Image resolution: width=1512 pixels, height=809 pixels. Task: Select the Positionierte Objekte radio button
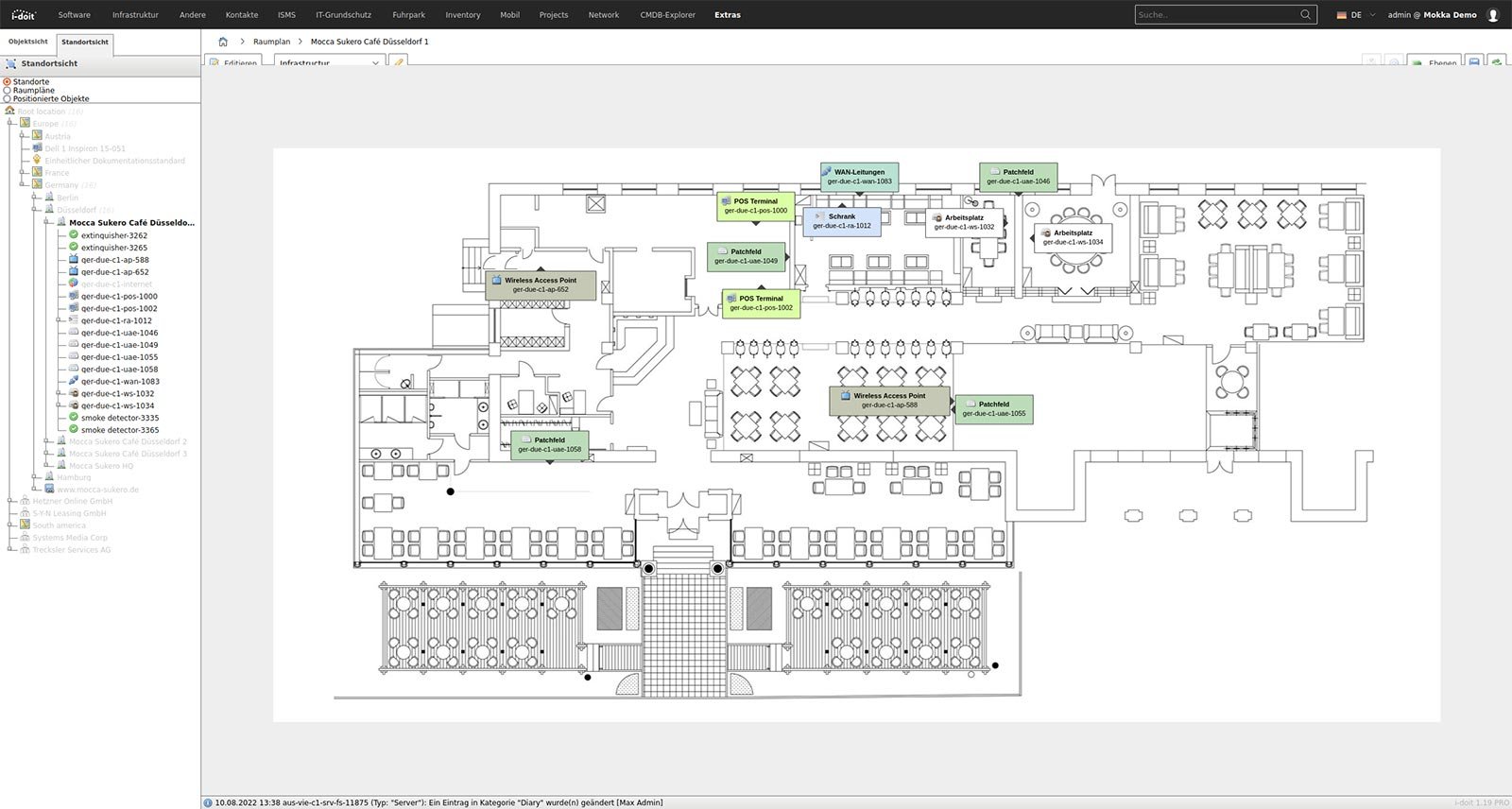click(x=8, y=98)
